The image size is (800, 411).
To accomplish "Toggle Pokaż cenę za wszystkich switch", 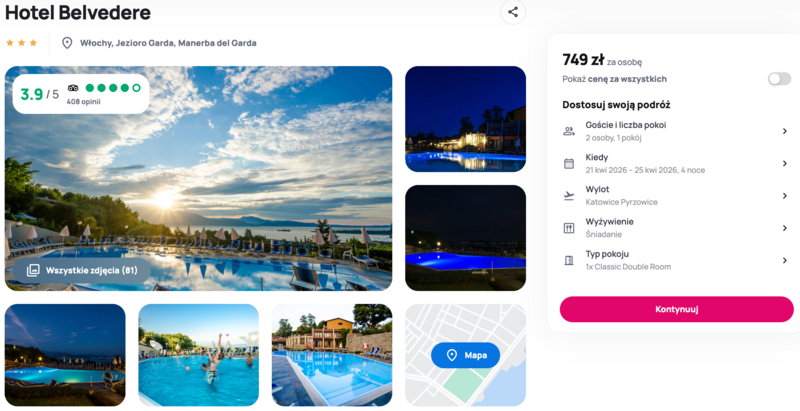I will [779, 79].
